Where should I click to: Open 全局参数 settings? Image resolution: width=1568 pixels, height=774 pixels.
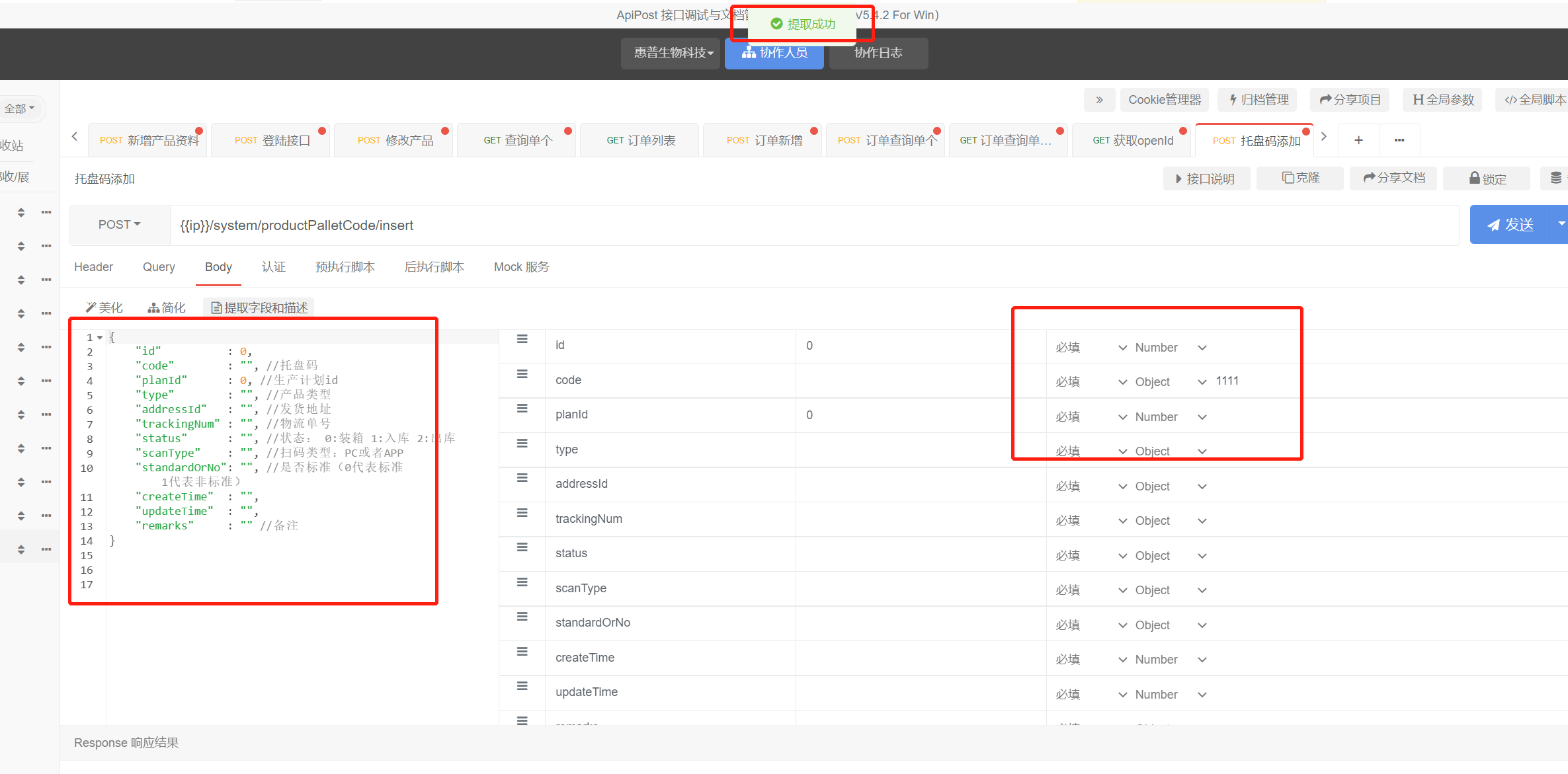click(x=1442, y=100)
